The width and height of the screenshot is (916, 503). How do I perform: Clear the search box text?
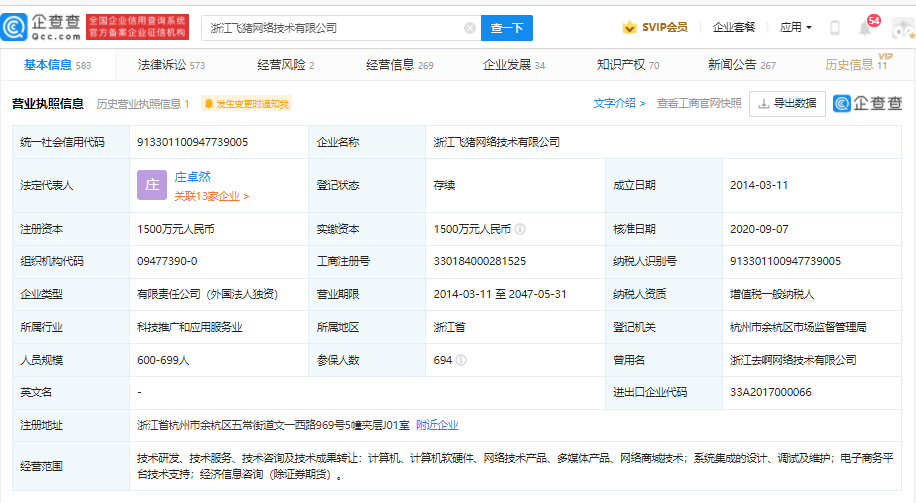pyautogui.click(x=470, y=28)
